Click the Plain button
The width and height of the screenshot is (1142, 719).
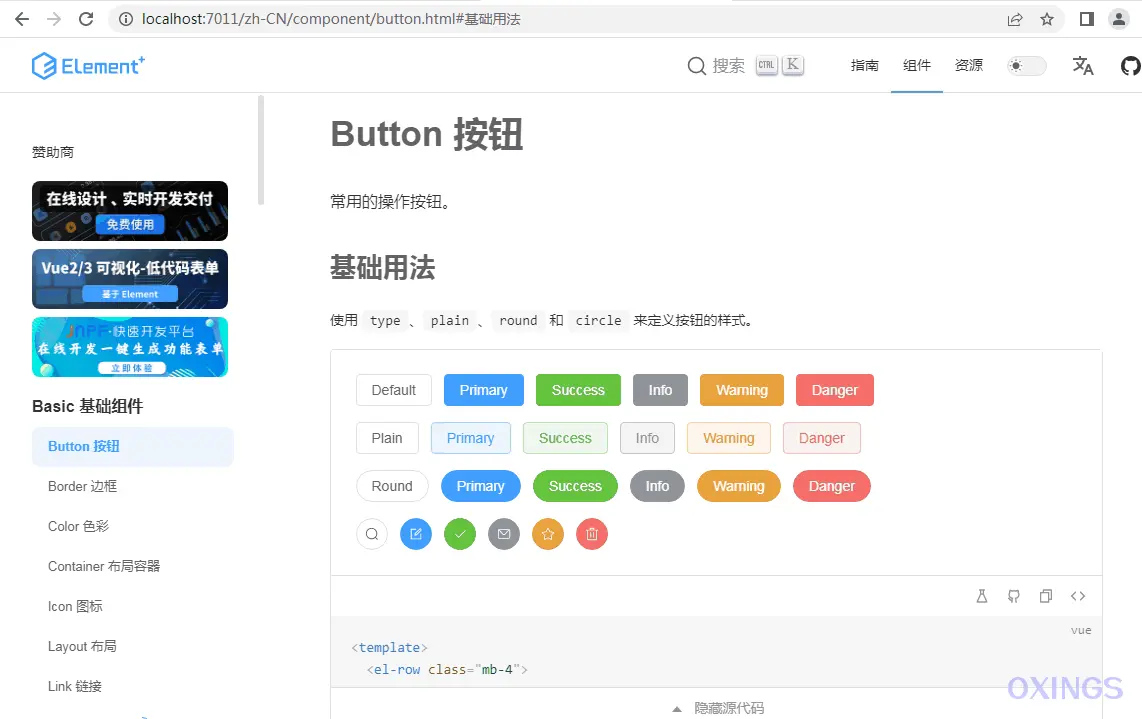387,438
